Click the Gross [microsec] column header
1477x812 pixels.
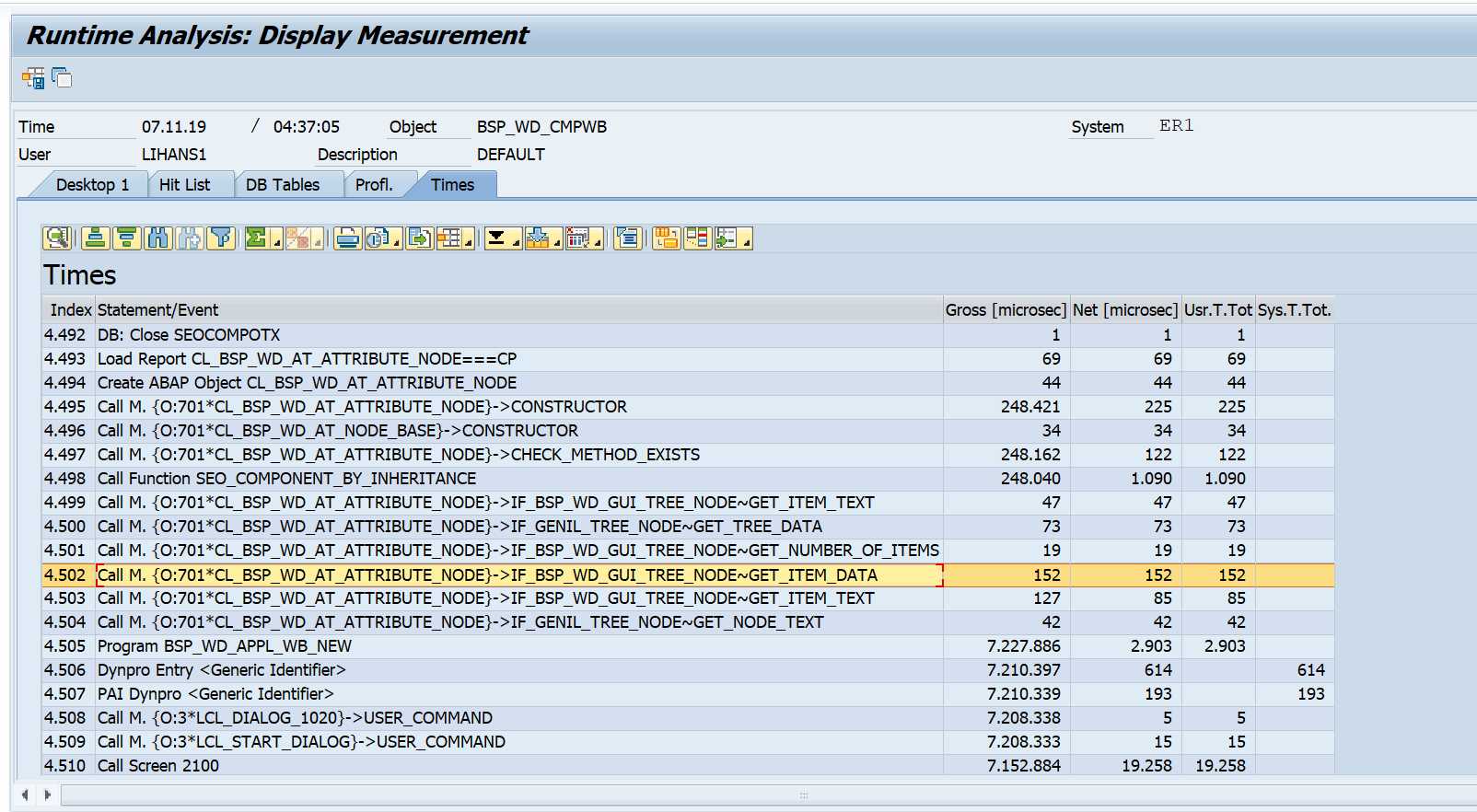1006,310
